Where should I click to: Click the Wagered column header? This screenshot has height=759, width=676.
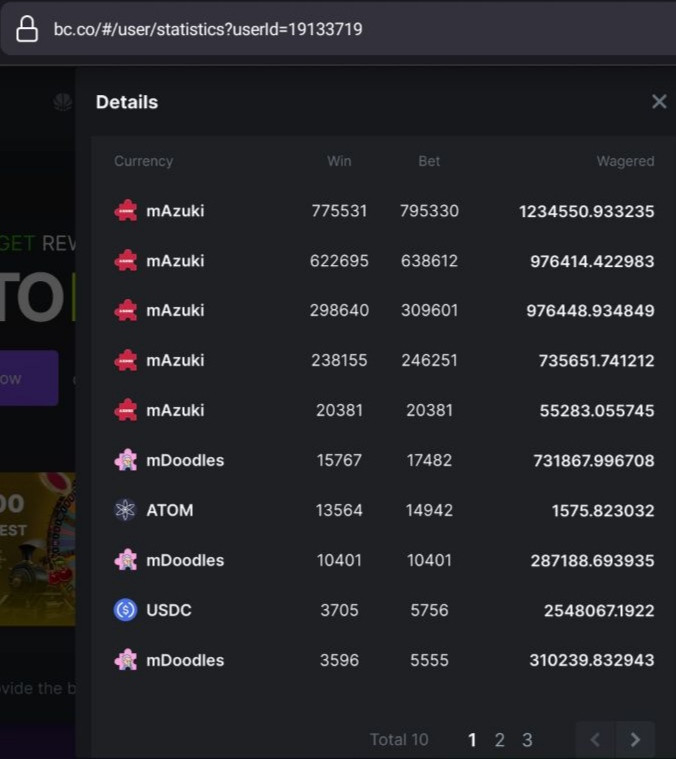click(625, 161)
